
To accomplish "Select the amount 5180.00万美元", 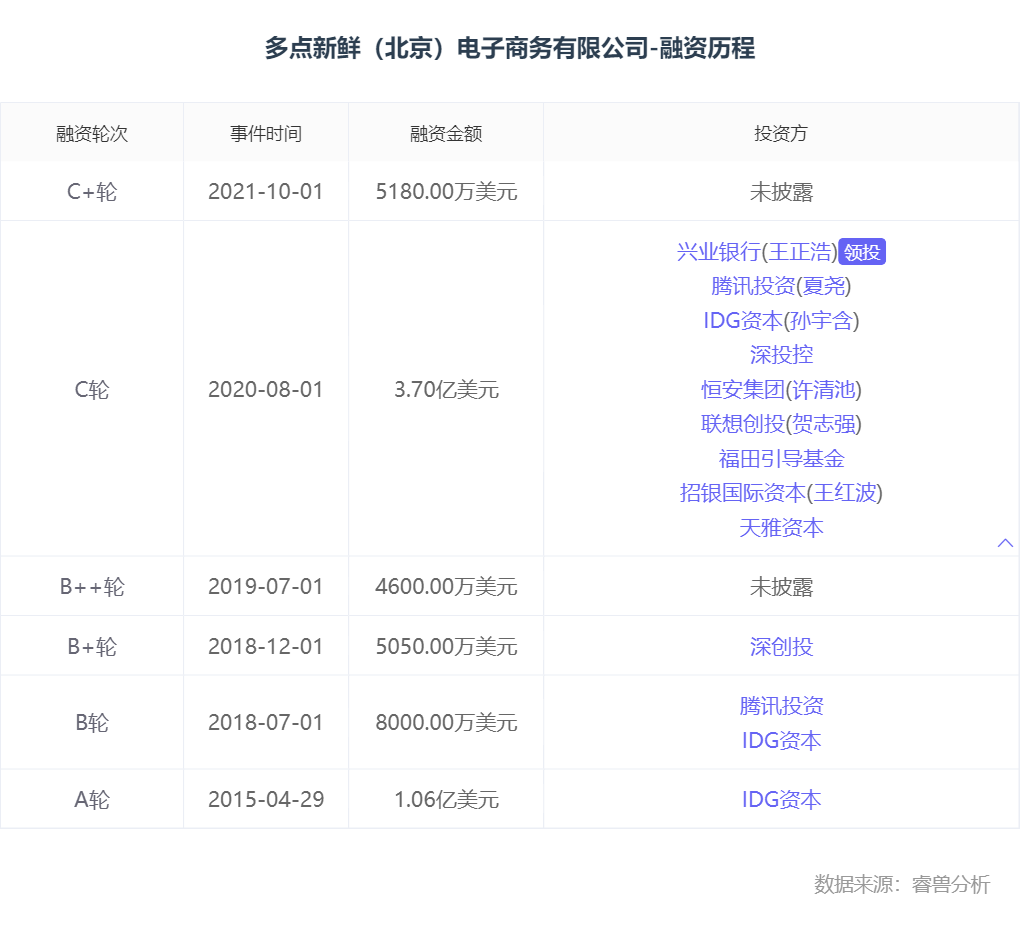I will 446,192.
